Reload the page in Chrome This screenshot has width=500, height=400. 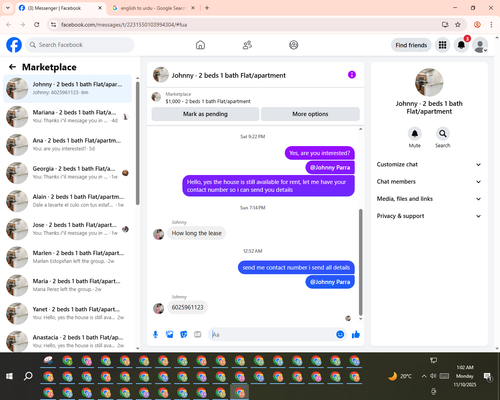[37, 25]
